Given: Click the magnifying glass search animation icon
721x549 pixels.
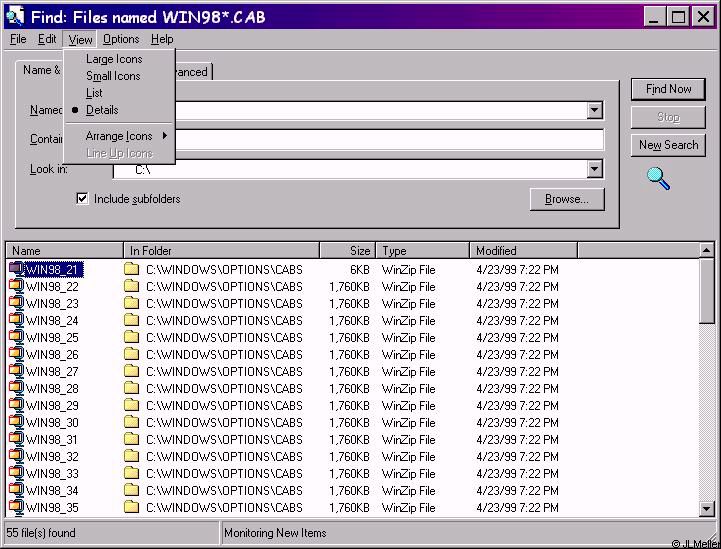Looking at the screenshot, I should pos(658,178).
